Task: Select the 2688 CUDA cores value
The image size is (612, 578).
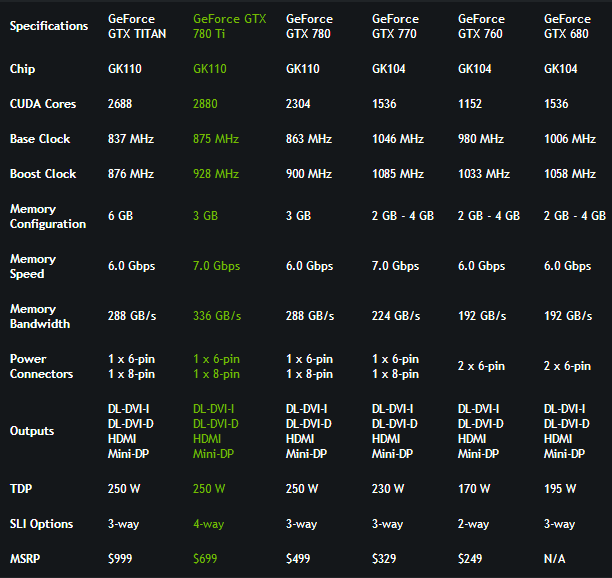Action: 120,104
